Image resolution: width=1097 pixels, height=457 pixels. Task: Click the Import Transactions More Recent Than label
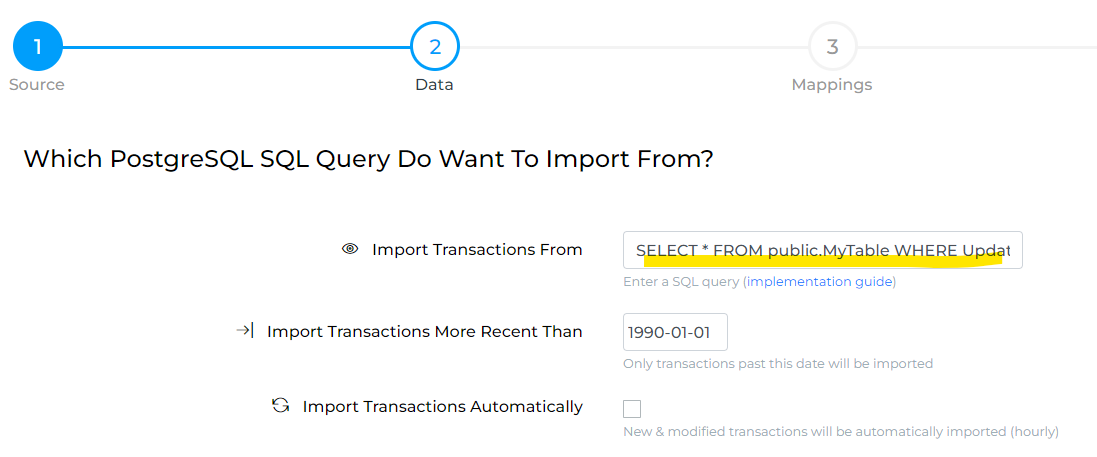(x=425, y=332)
